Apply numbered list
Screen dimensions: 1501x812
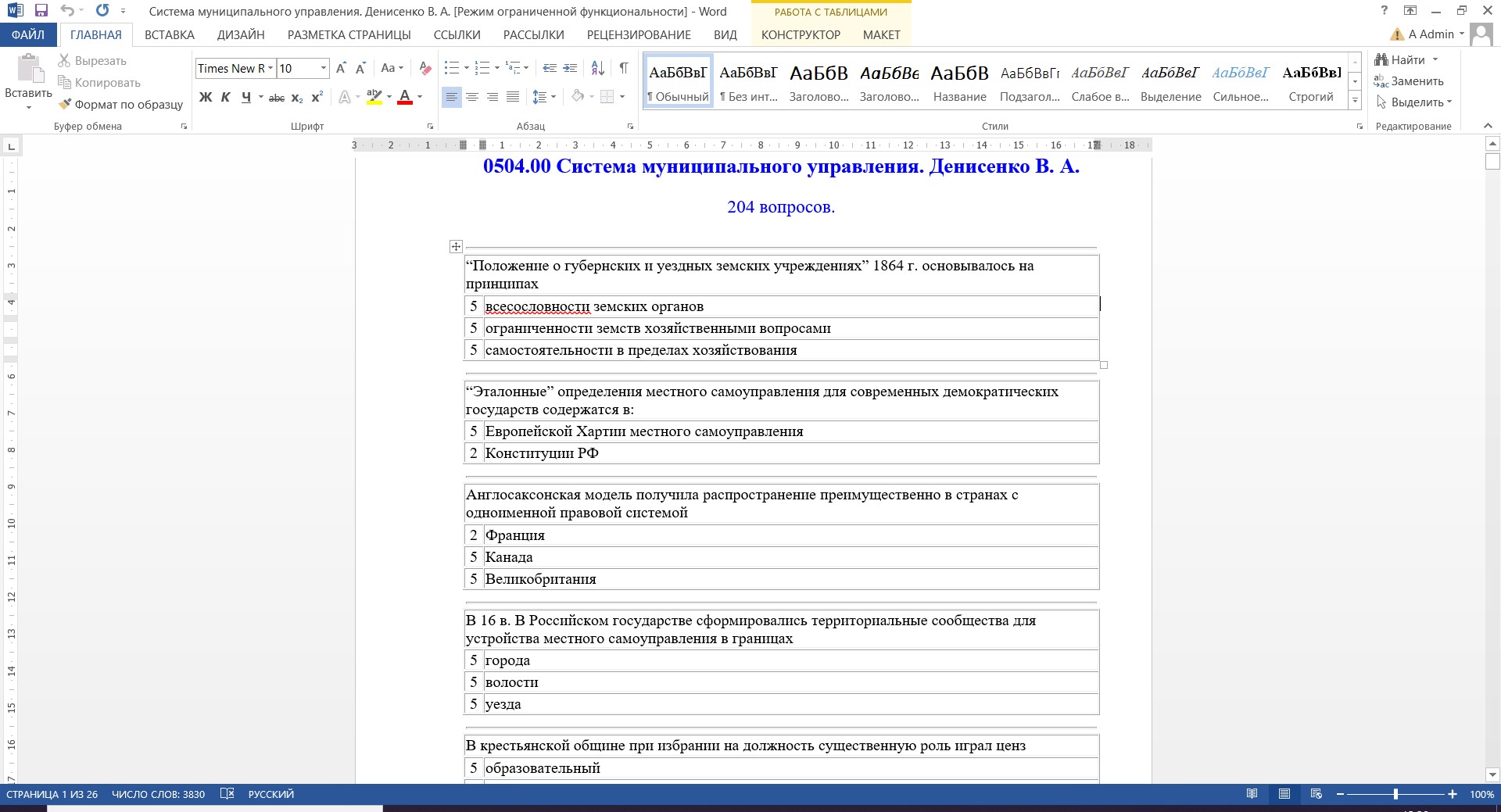[x=482, y=69]
